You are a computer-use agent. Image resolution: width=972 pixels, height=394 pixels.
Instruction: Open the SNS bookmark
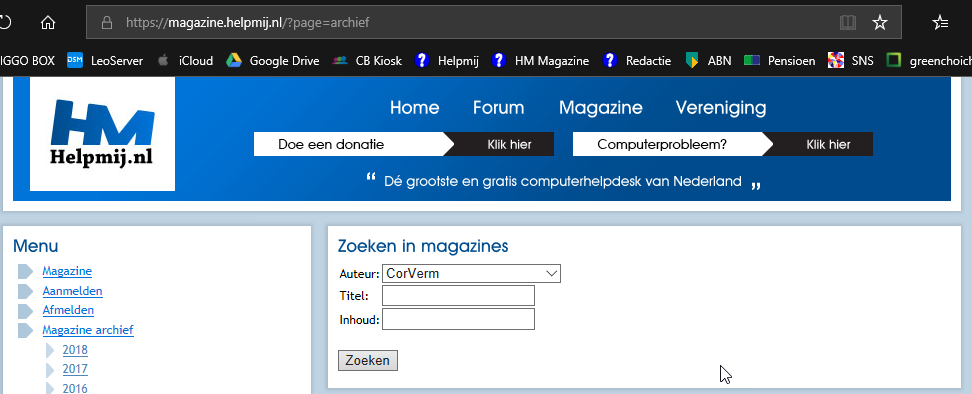pyautogui.click(x=851, y=61)
